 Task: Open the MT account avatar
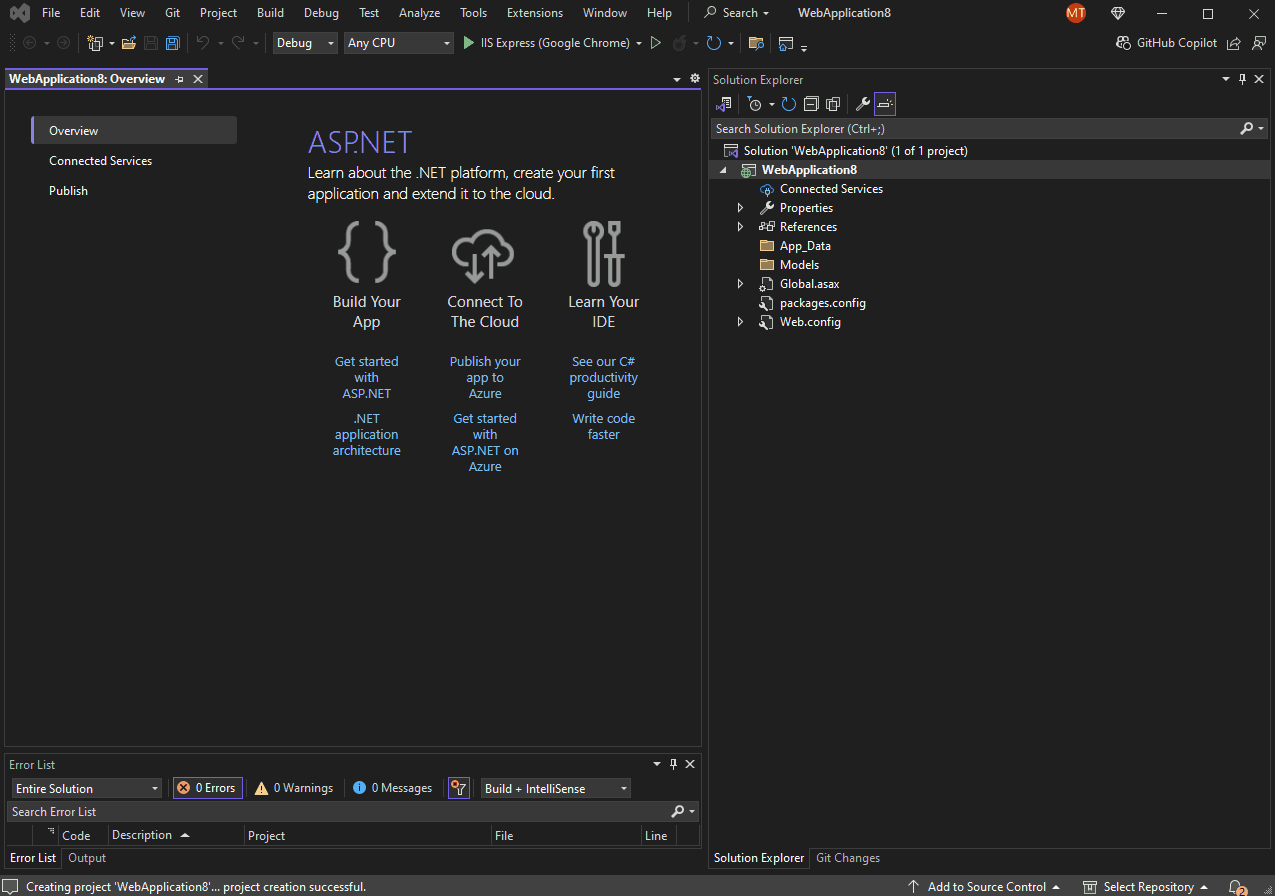click(1076, 13)
